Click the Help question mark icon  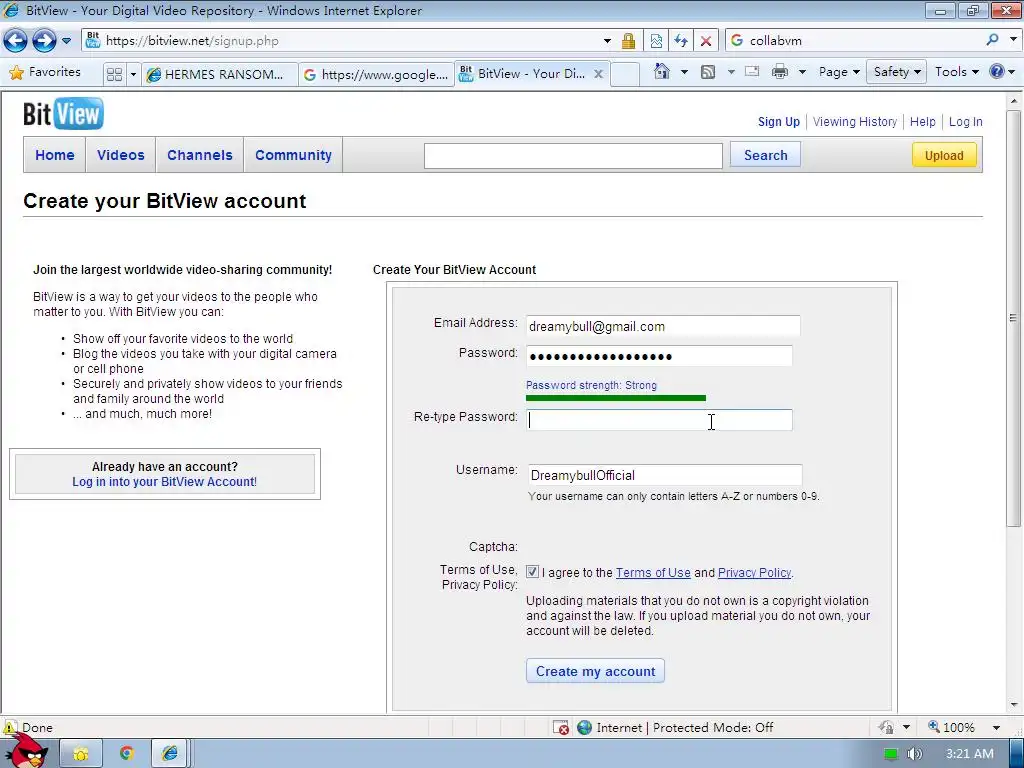tap(997, 71)
